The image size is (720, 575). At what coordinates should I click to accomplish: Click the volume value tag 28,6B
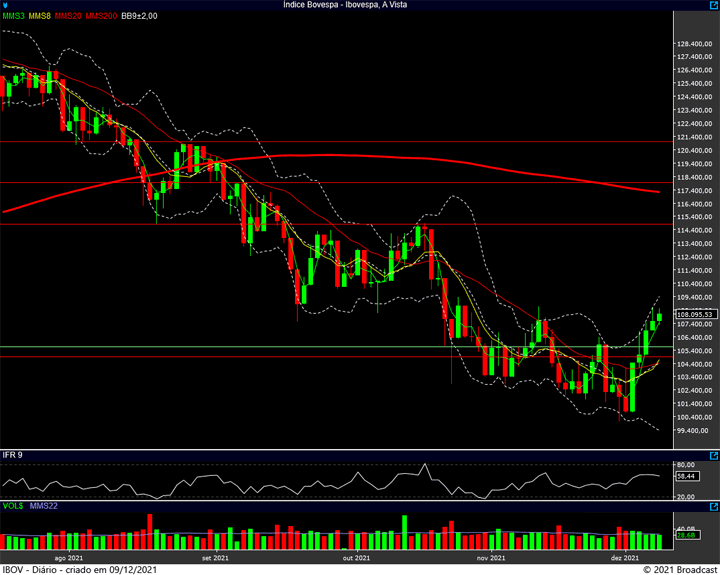point(686,535)
